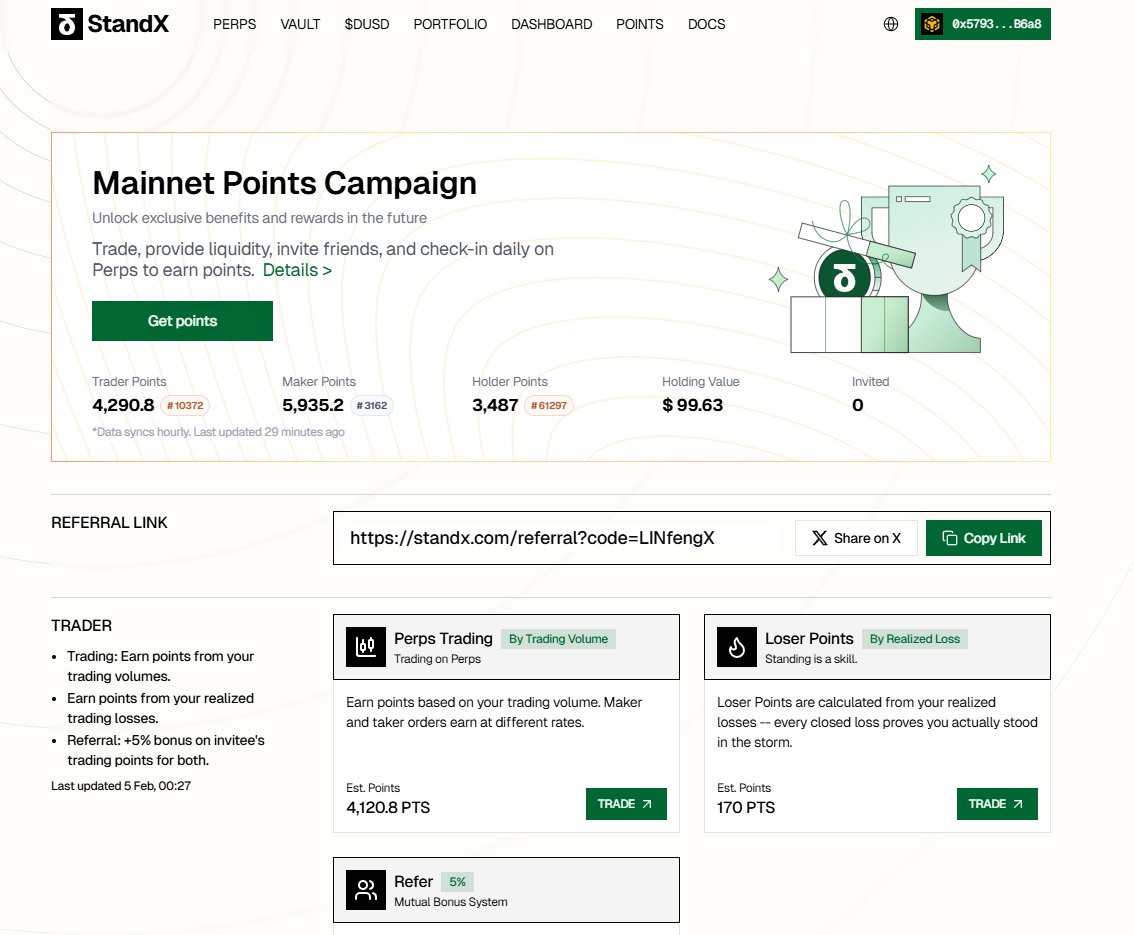This screenshot has height=935, width=1134.
Task: Click the Holder Points value 3,487
Action: tap(495, 405)
